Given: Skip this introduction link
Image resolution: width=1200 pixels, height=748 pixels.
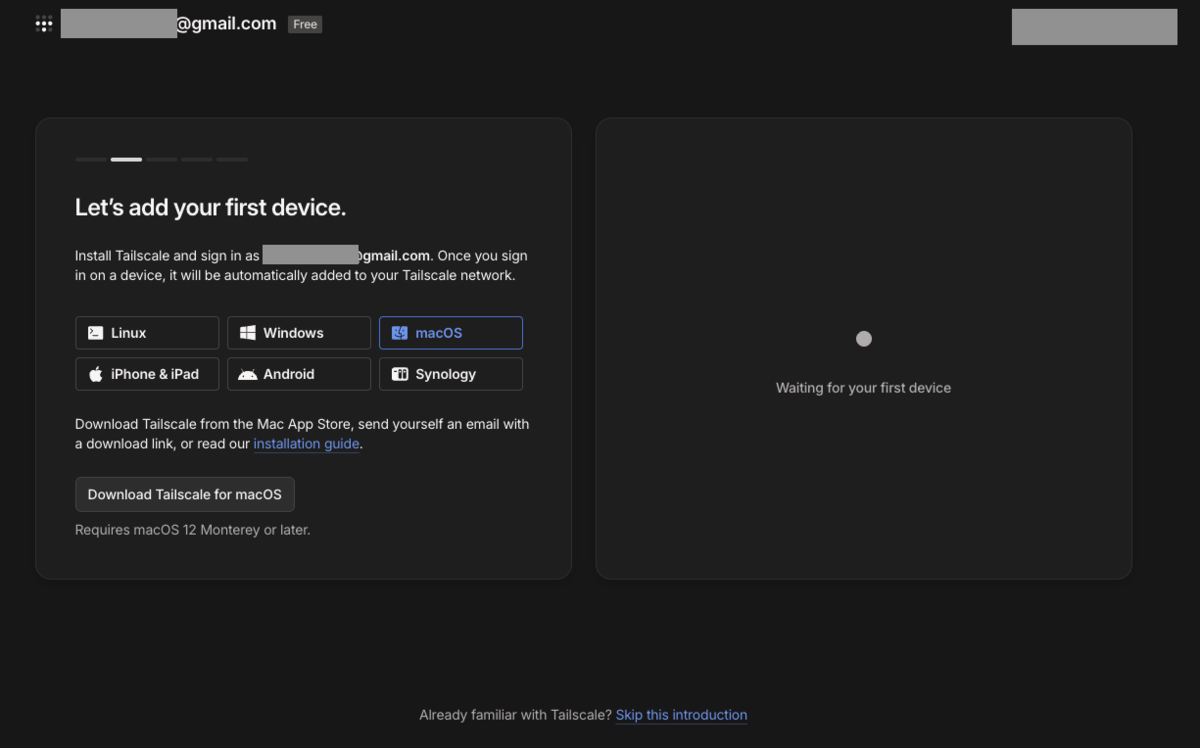Looking at the screenshot, I should coord(681,715).
